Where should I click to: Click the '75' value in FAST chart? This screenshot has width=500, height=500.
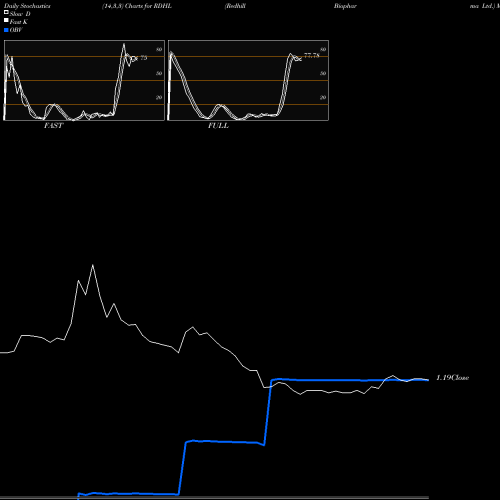click(x=143, y=58)
